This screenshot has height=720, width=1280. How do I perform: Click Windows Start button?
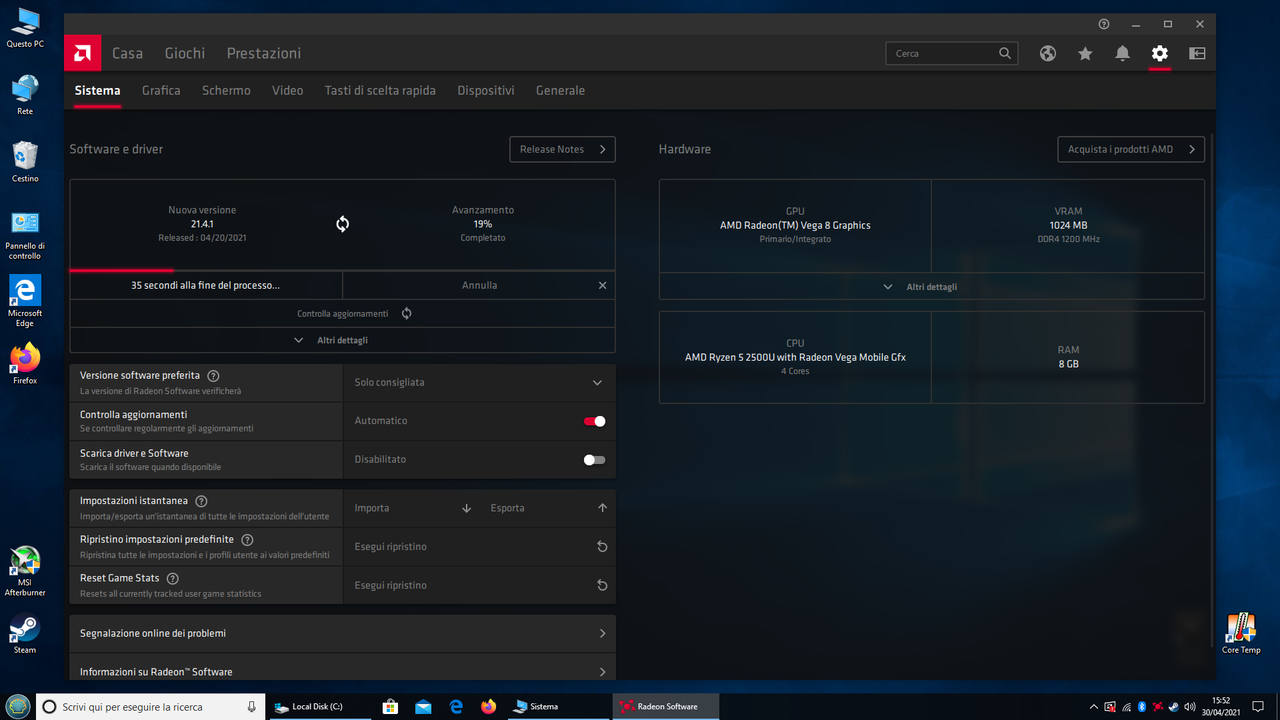17,707
